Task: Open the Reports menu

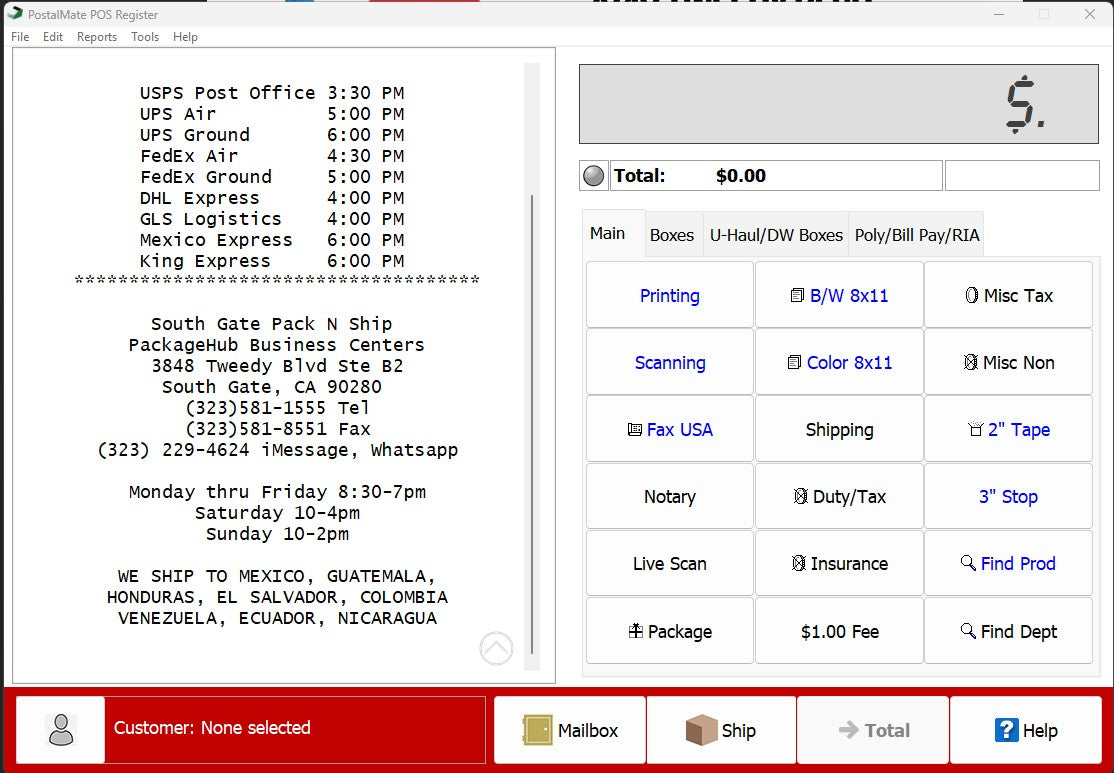Action: tap(97, 37)
